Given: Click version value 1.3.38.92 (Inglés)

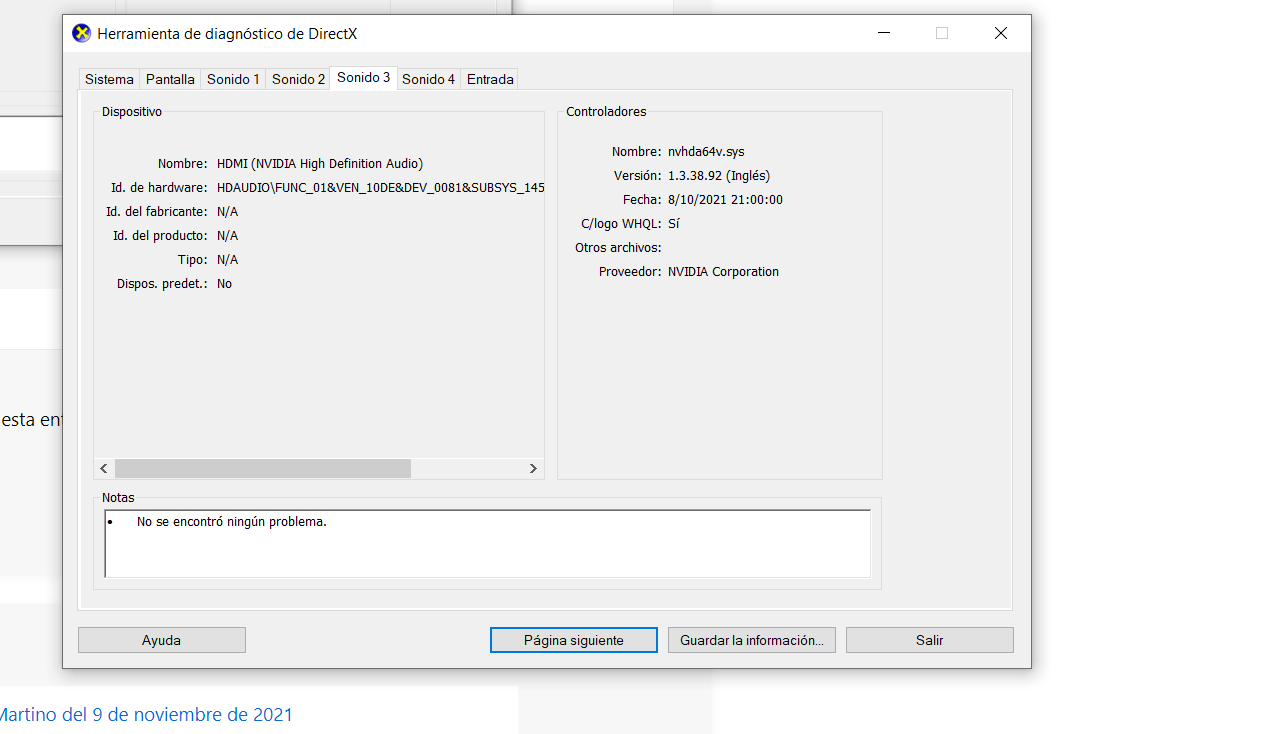Looking at the screenshot, I should point(719,175).
